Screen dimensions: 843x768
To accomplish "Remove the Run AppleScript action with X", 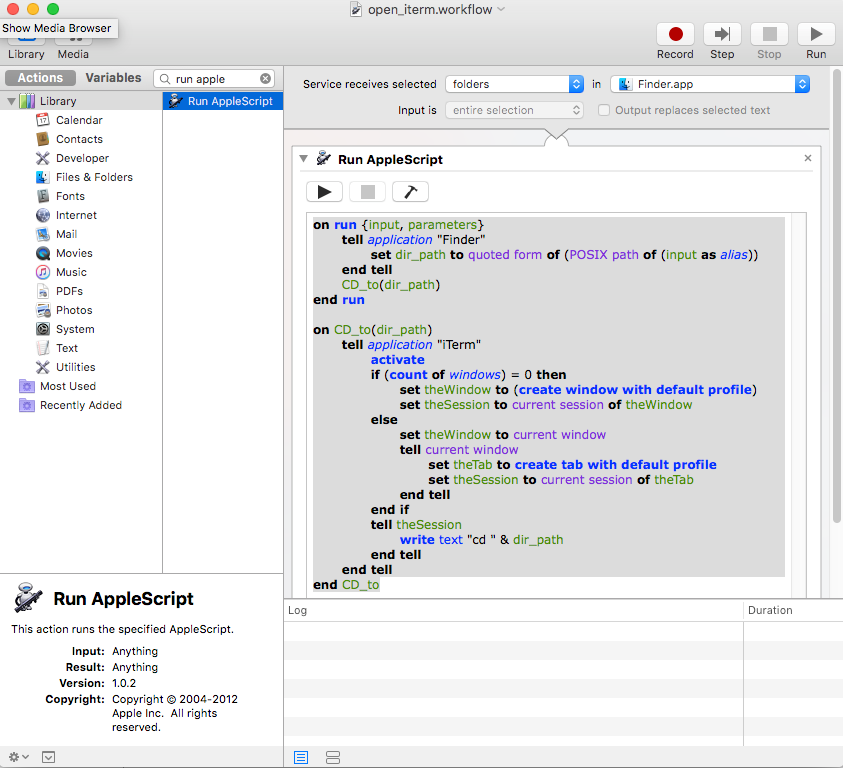I will pos(808,158).
